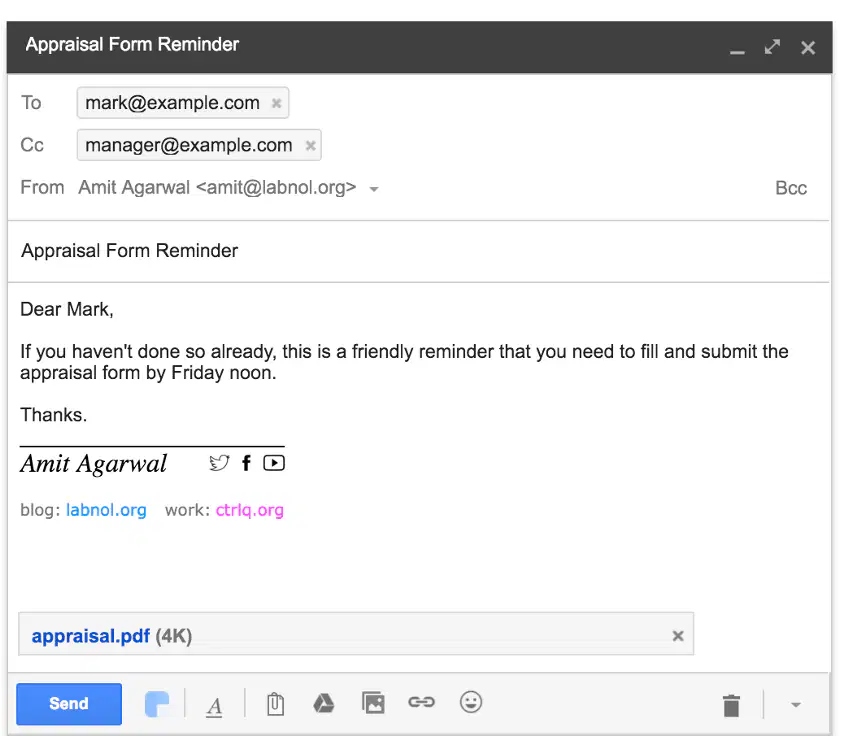Expand the From address dropdown arrow
This screenshot has height=736, width=852.
click(x=374, y=190)
